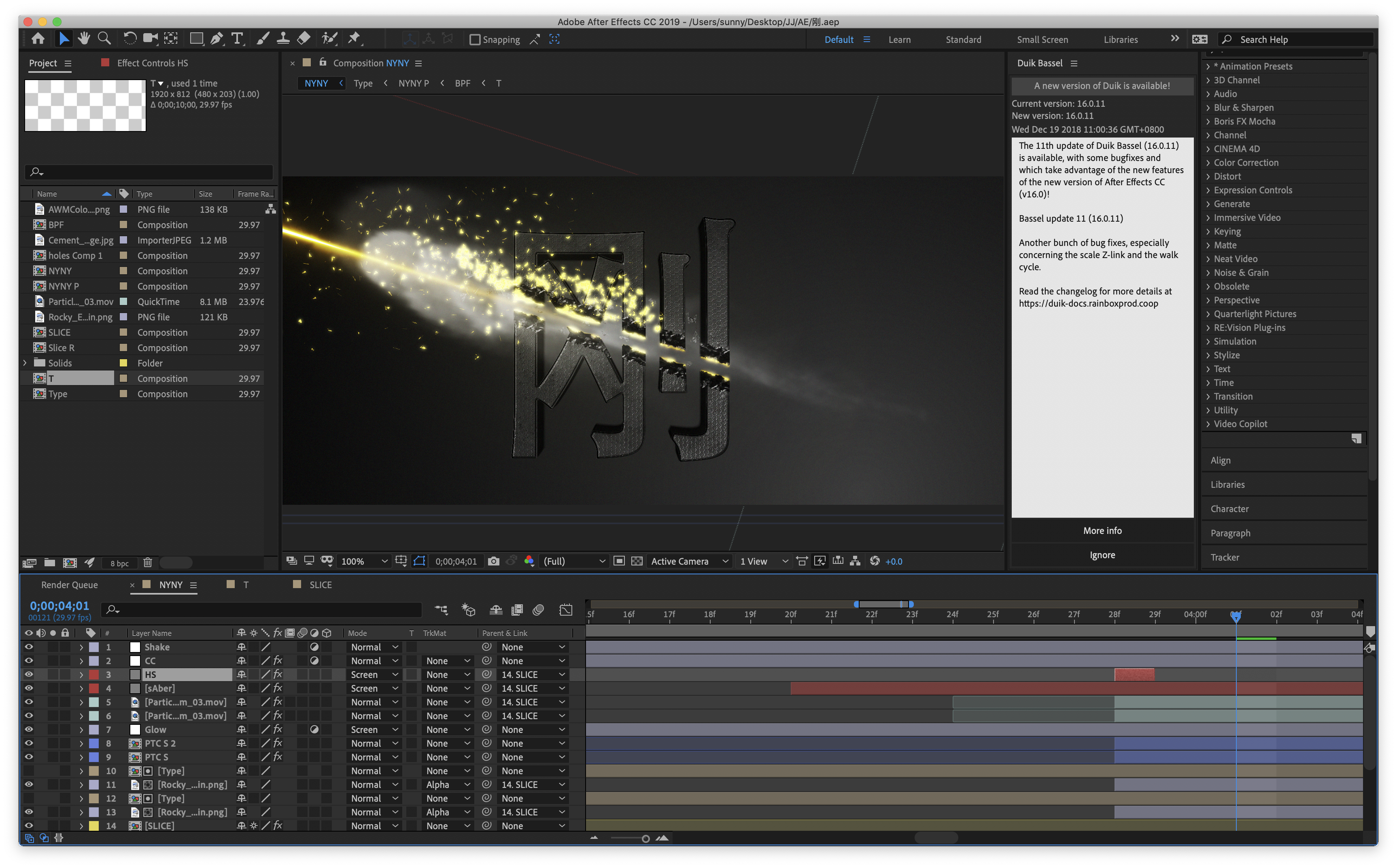
Task: Select the Zoom magnifier tool
Action: [104, 39]
